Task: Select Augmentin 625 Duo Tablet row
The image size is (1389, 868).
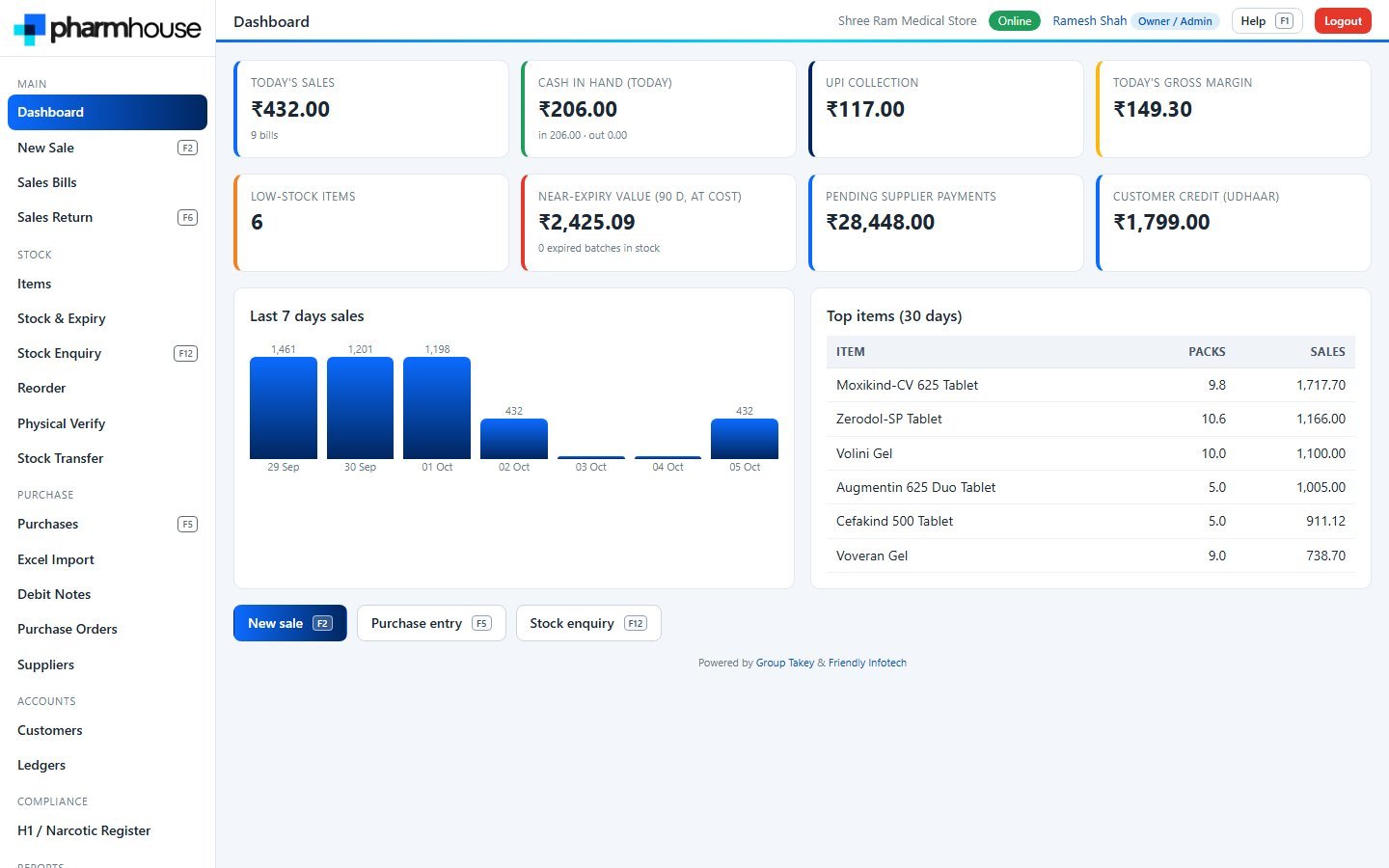Action: [1091, 487]
